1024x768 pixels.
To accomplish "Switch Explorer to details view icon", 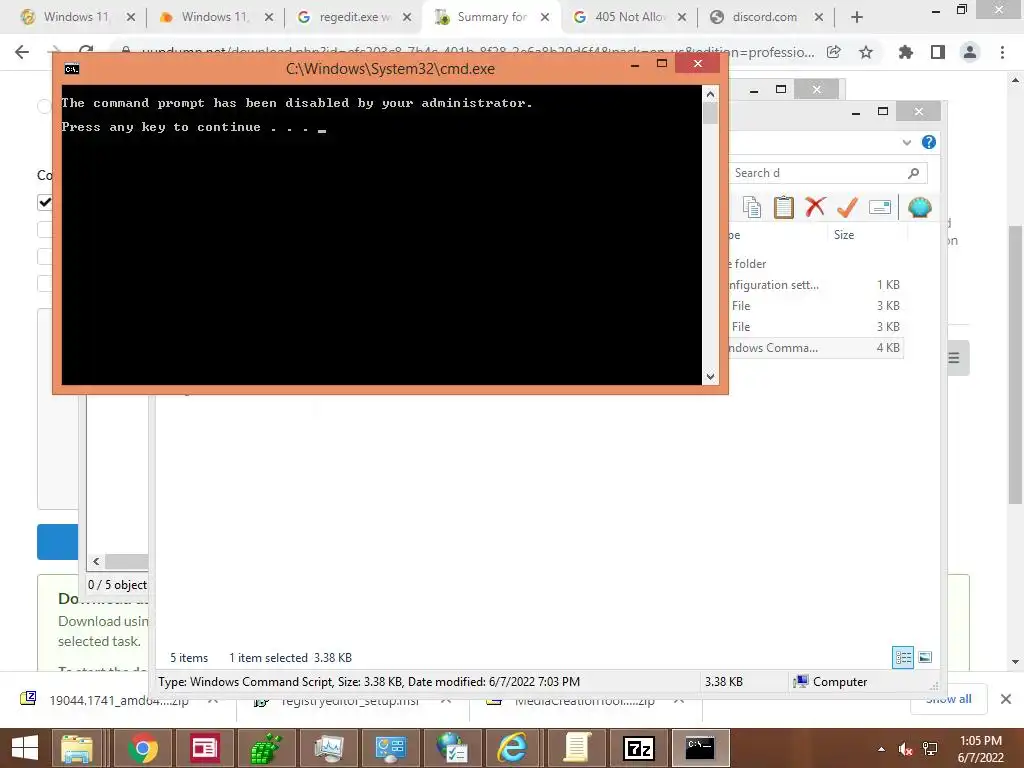I will coord(903,657).
